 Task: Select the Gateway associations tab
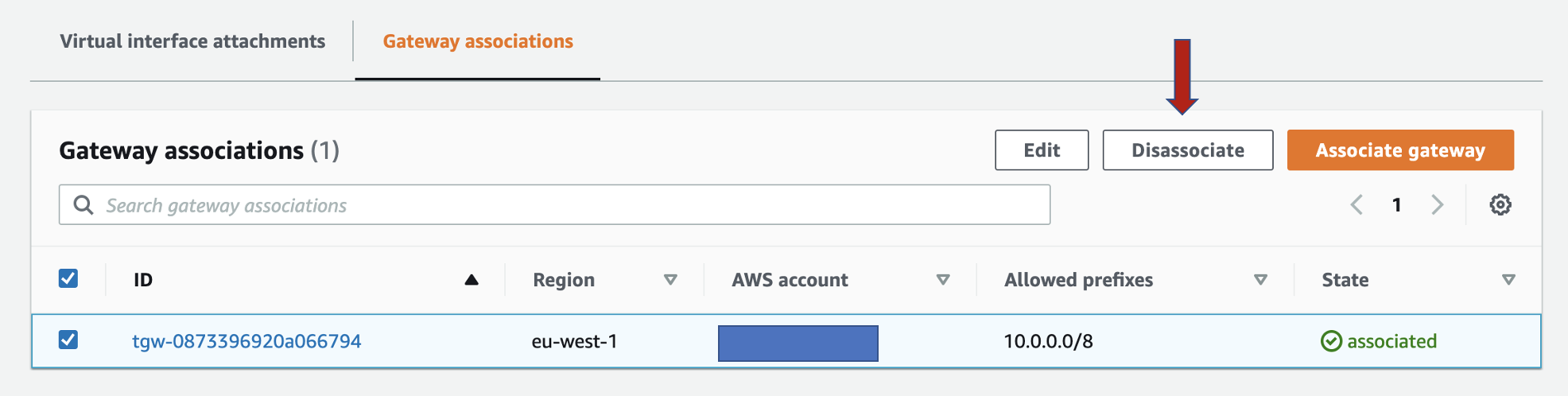pyautogui.click(x=478, y=41)
